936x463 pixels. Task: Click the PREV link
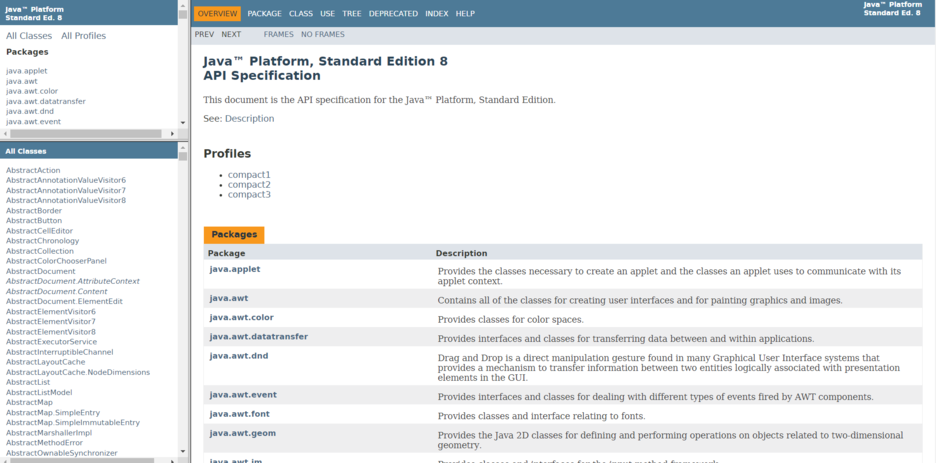[204, 35]
